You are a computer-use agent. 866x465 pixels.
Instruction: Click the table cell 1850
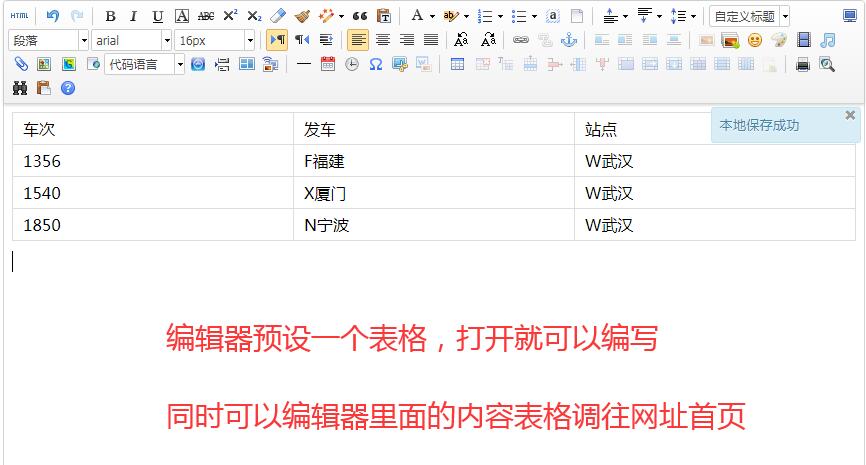(153, 225)
